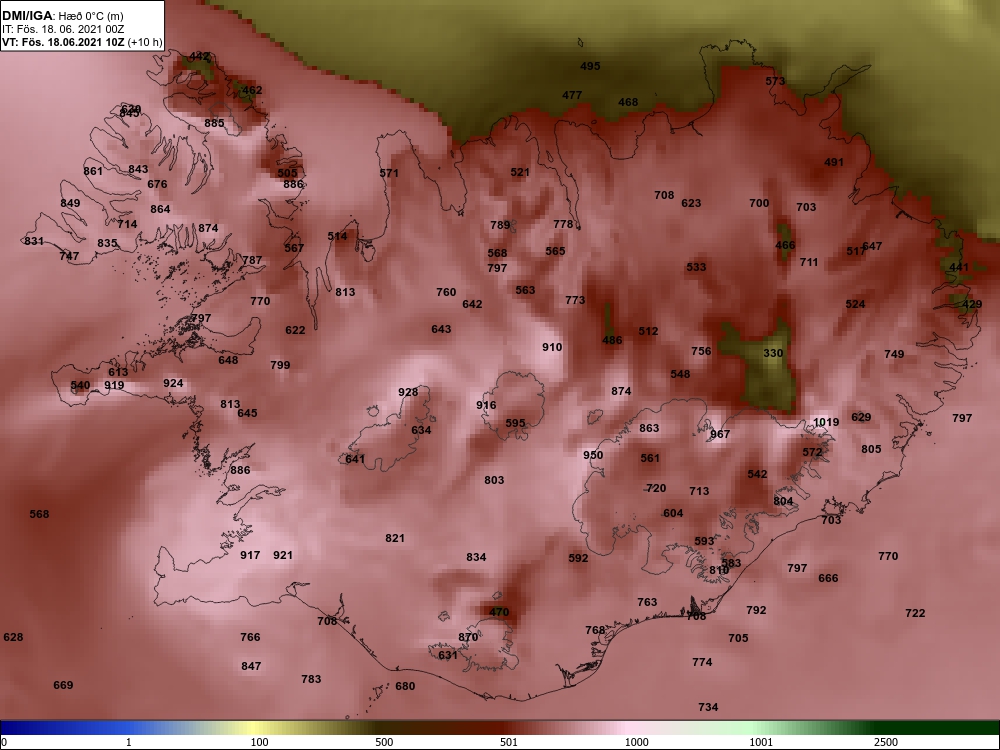
Task: Click the 533 value label
Action: [696, 267]
